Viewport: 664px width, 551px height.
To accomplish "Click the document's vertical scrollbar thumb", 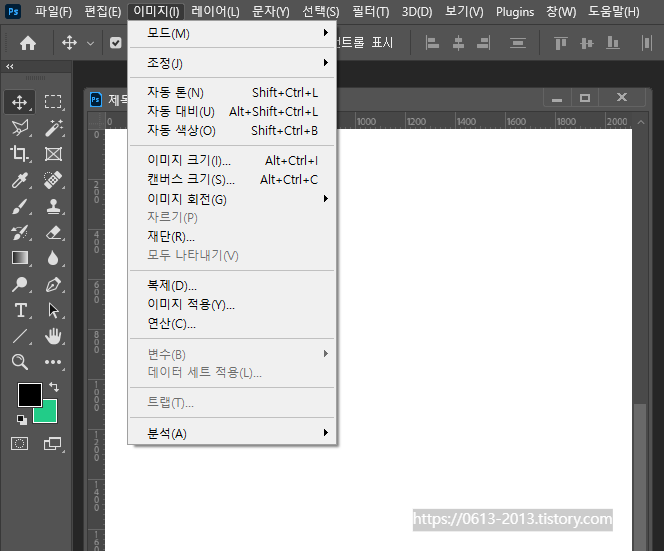I will tap(640, 476).
